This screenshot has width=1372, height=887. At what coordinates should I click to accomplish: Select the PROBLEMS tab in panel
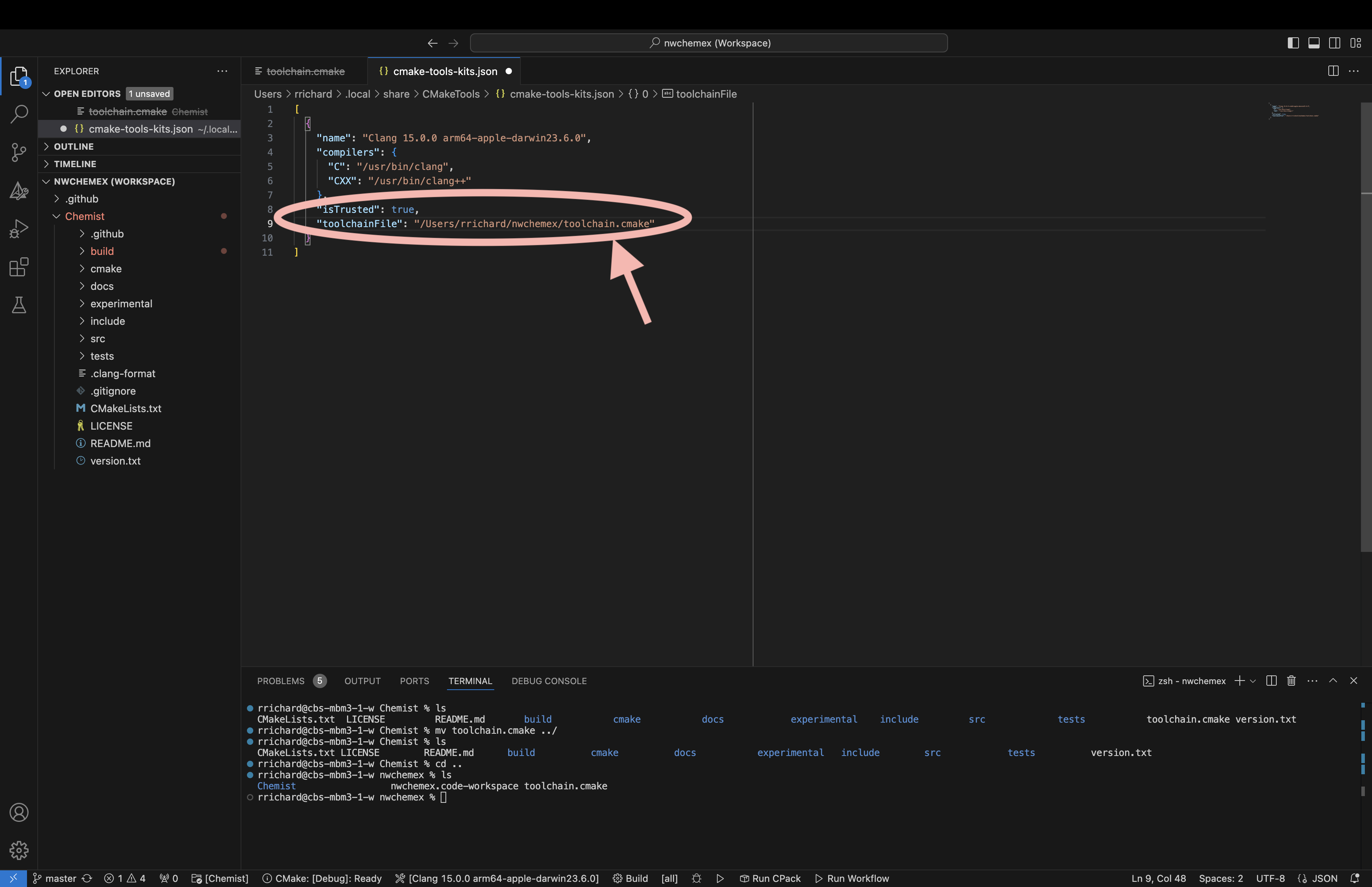click(280, 680)
